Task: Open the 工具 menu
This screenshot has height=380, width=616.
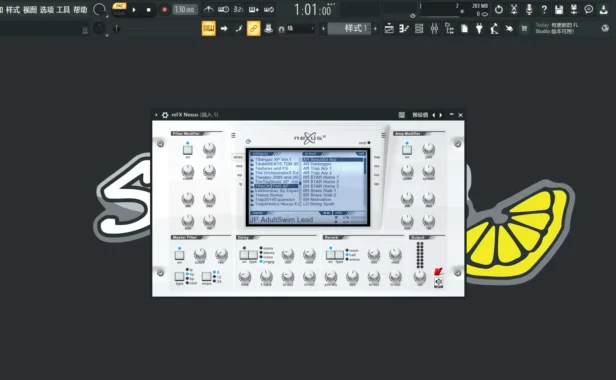Action: tap(63, 9)
